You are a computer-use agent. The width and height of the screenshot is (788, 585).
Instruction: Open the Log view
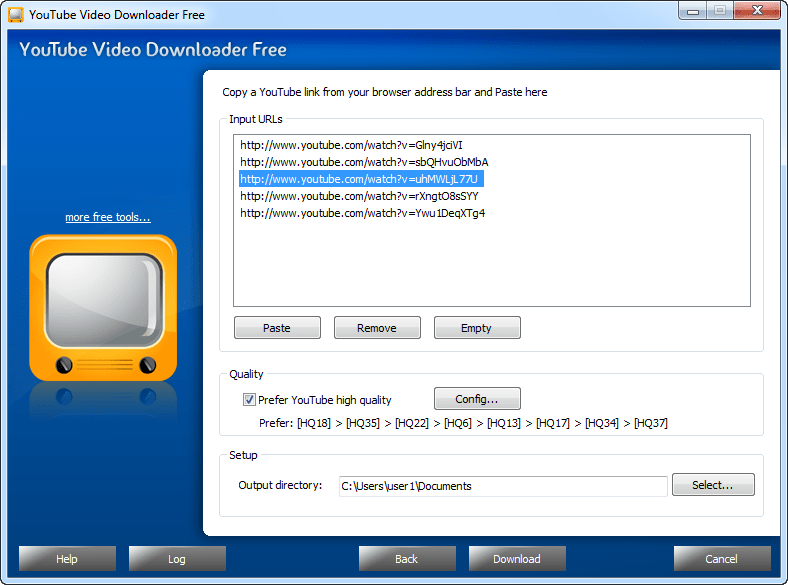pyautogui.click(x=177, y=558)
